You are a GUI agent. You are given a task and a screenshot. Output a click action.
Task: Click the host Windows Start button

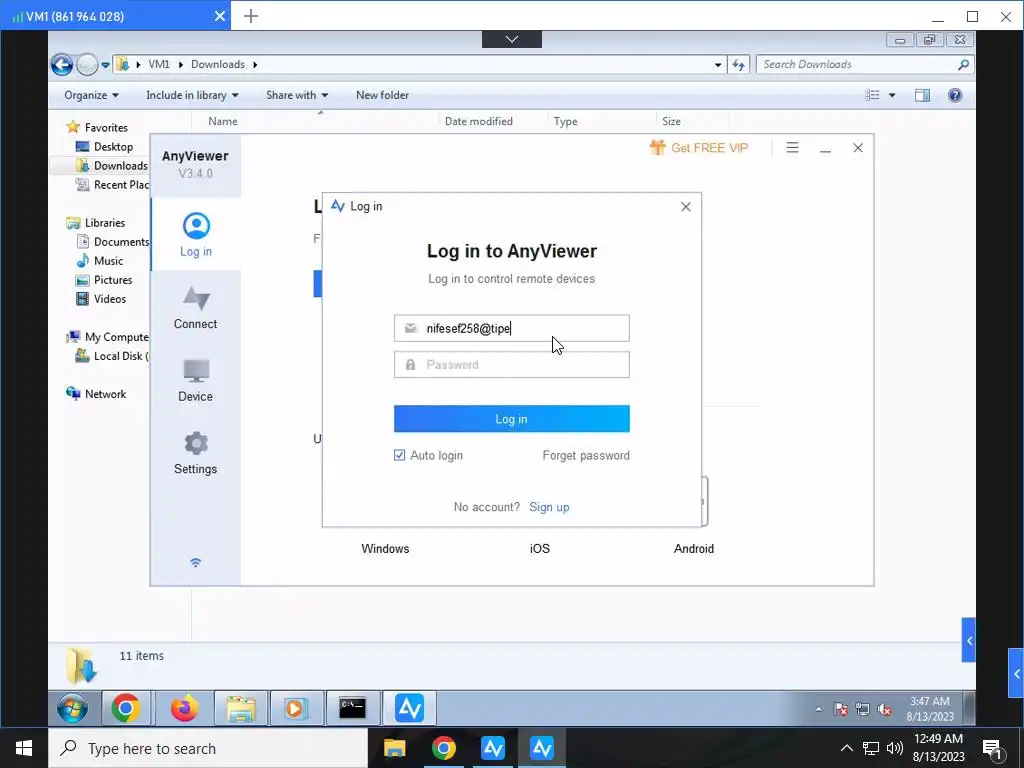click(24, 748)
